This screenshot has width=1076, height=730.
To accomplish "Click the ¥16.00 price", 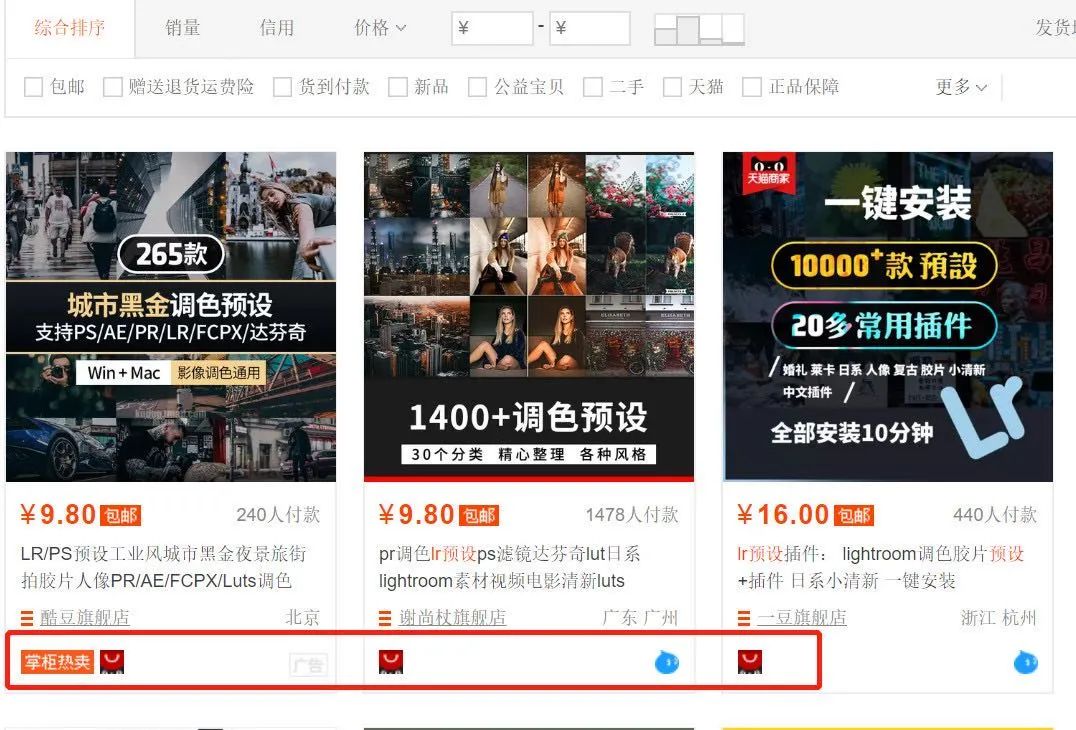I will pos(783,515).
